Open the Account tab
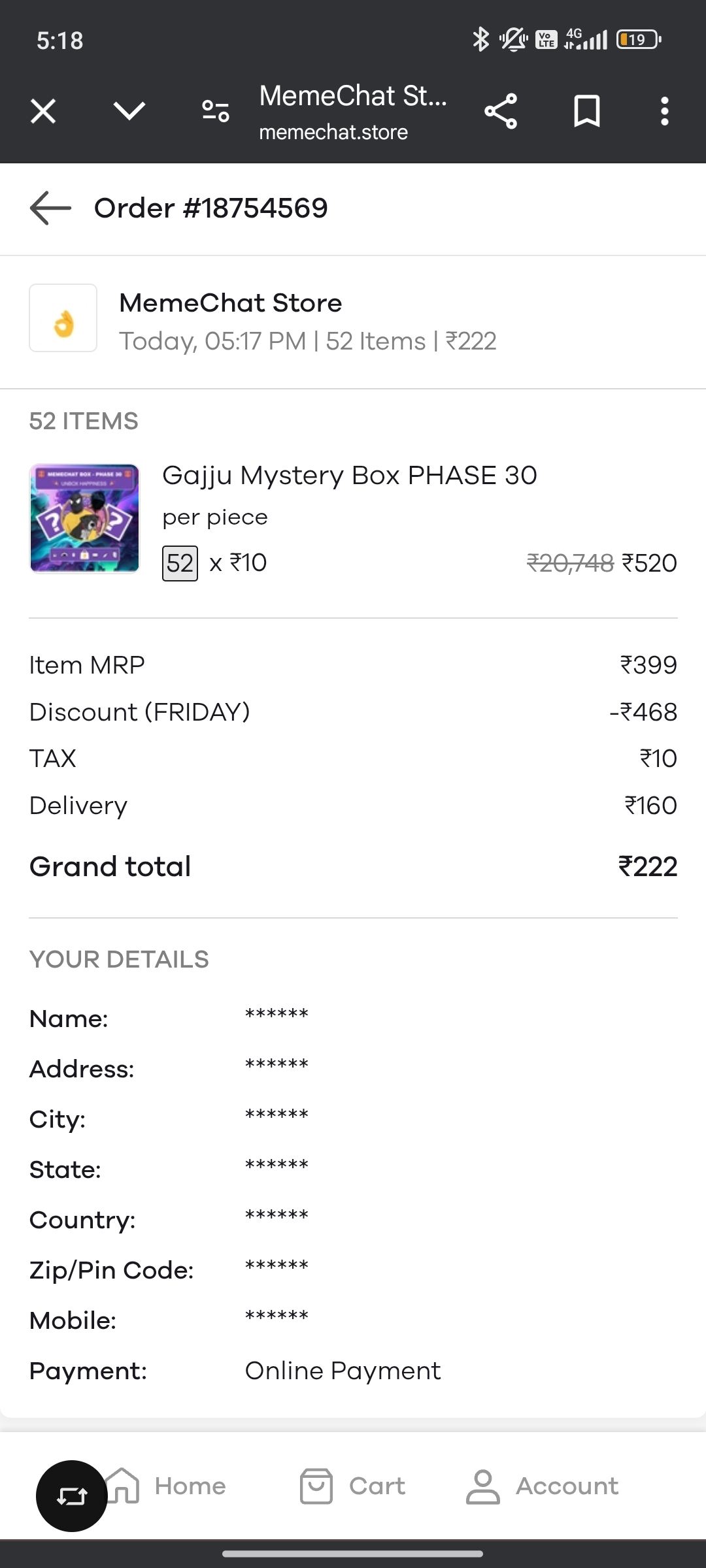This screenshot has height=1568, width=706. pyautogui.click(x=543, y=1486)
